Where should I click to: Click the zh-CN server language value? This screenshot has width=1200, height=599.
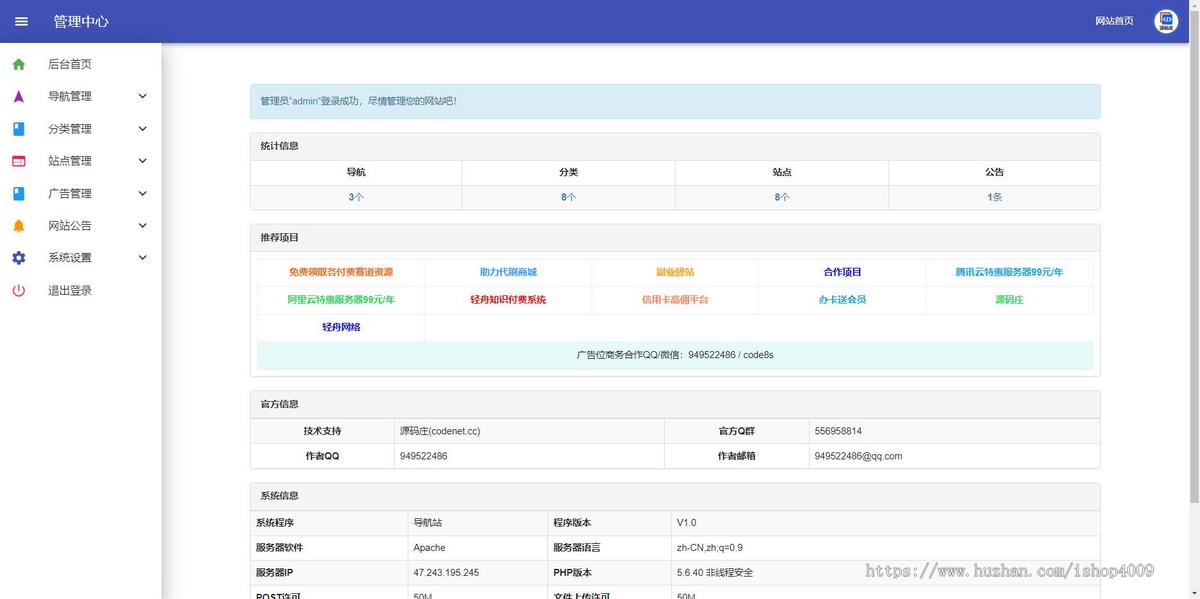click(x=710, y=548)
